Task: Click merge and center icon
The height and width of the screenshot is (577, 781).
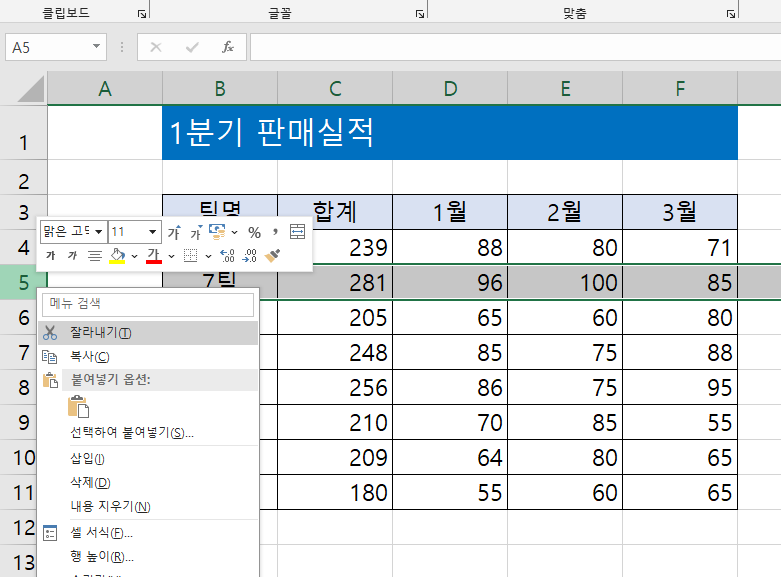Action: 297,232
